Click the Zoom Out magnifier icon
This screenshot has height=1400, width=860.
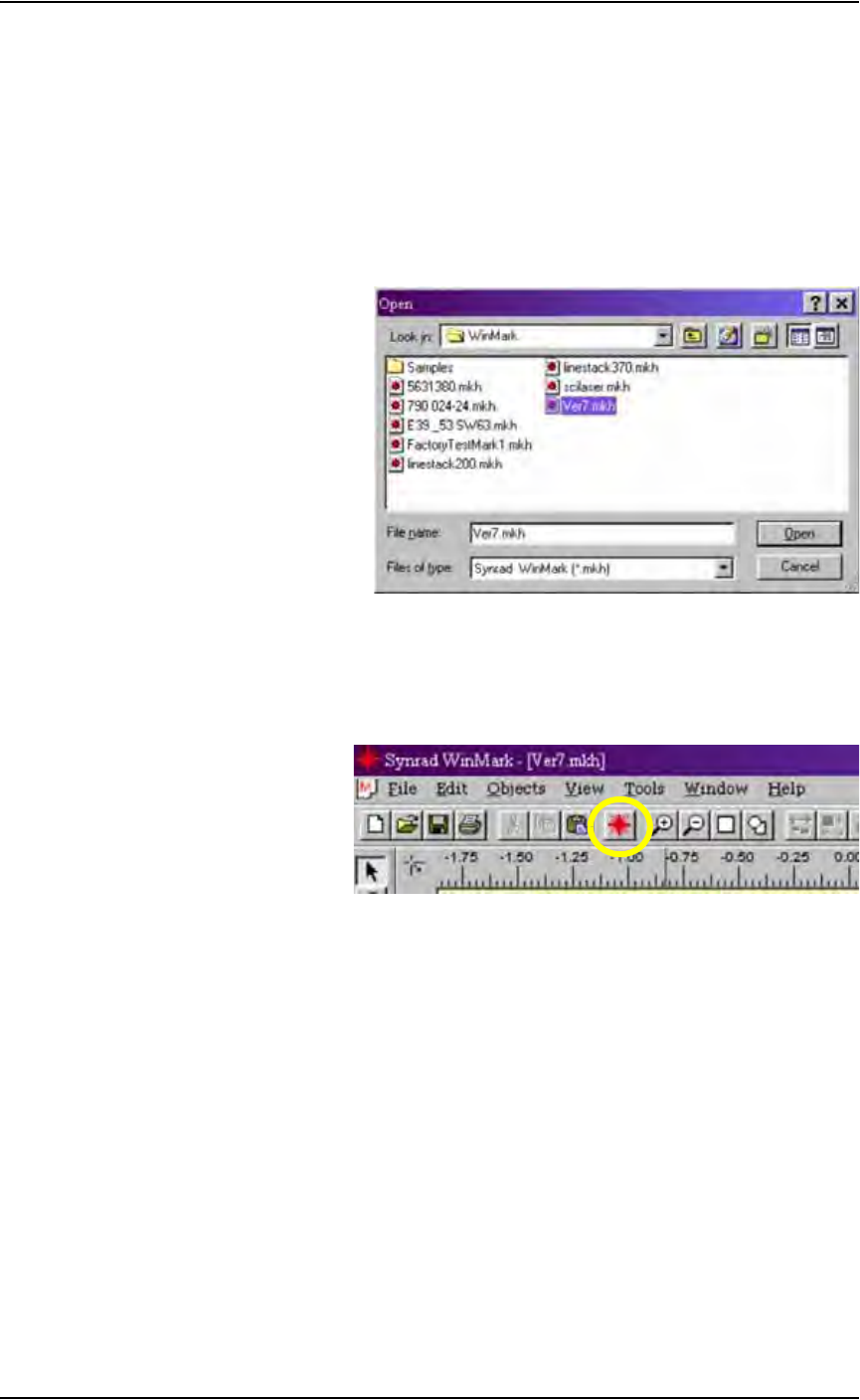693,824
